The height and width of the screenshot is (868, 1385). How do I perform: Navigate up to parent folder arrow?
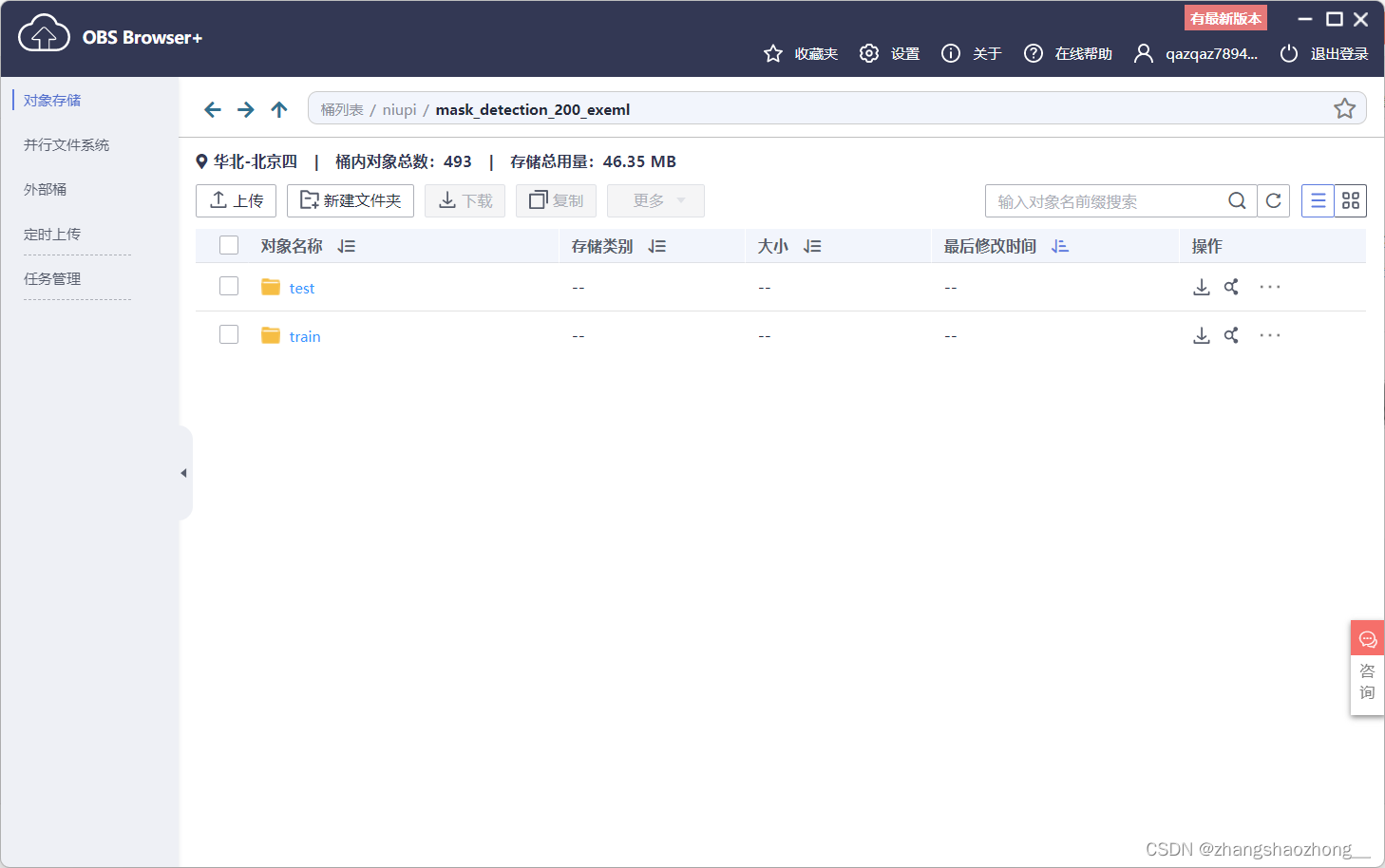click(279, 109)
